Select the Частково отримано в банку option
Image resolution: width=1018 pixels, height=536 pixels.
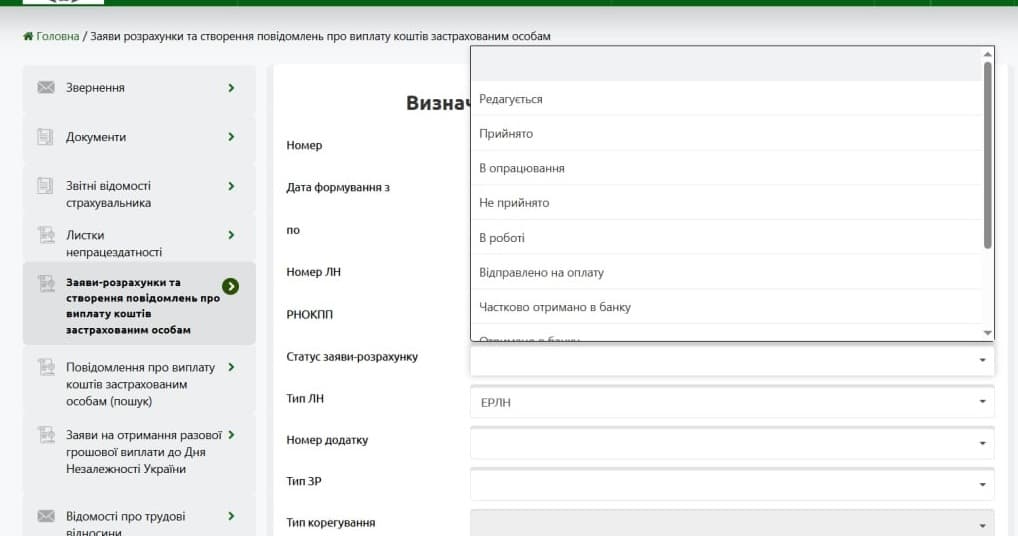coord(727,307)
